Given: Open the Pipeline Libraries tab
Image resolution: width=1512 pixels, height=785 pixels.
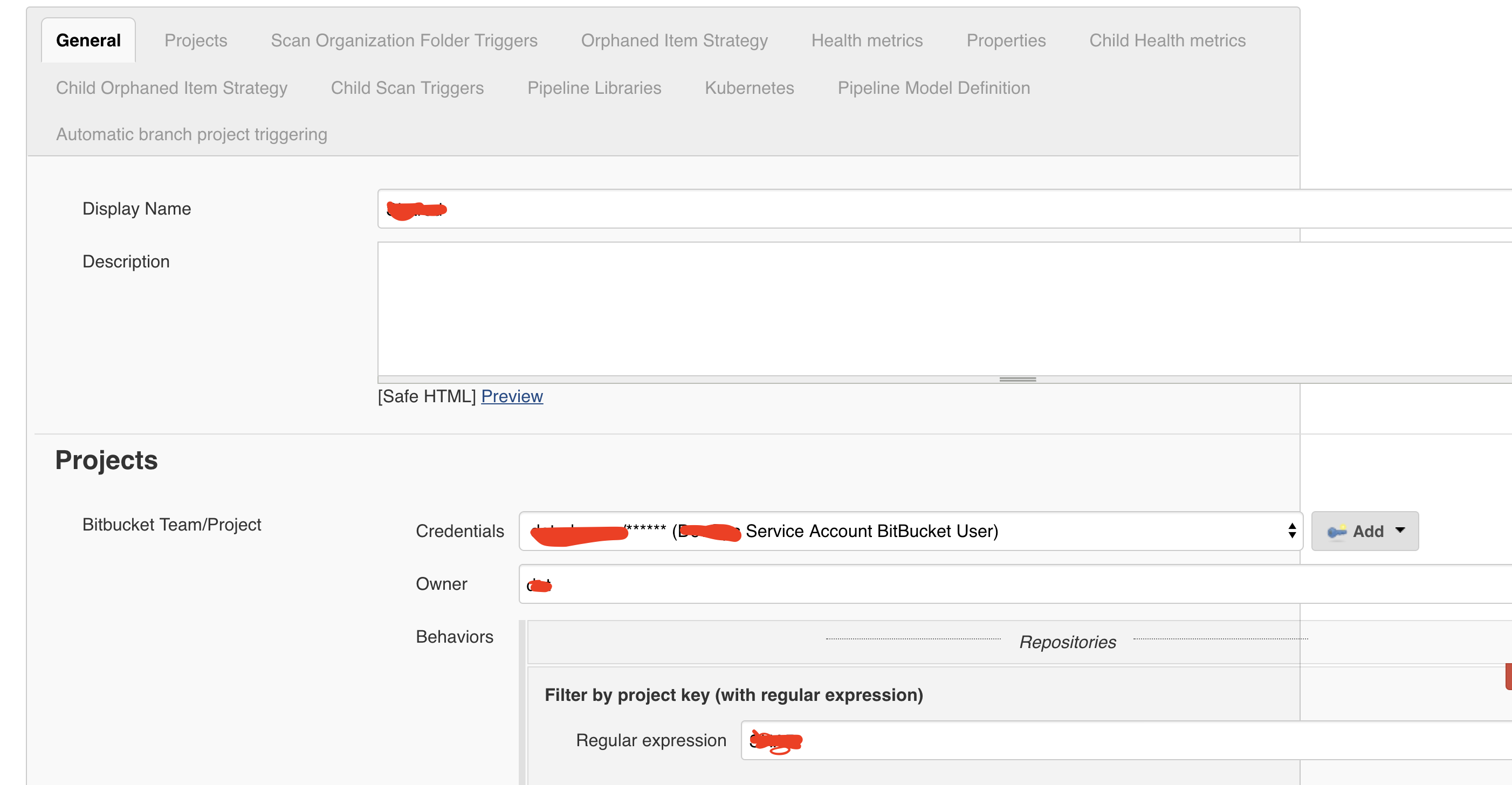Looking at the screenshot, I should point(594,88).
